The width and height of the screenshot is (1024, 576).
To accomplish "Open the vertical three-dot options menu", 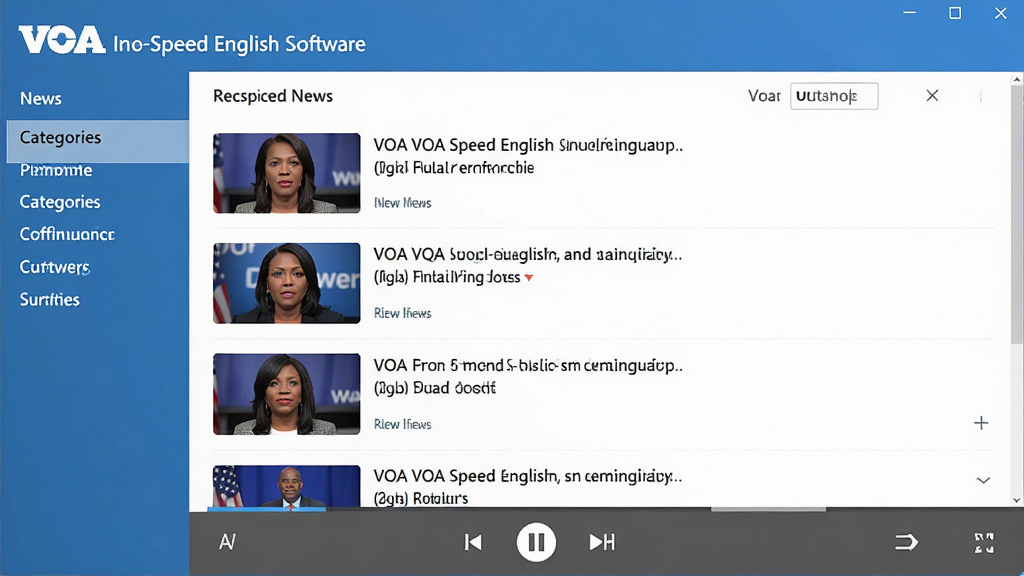I will point(981,96).
